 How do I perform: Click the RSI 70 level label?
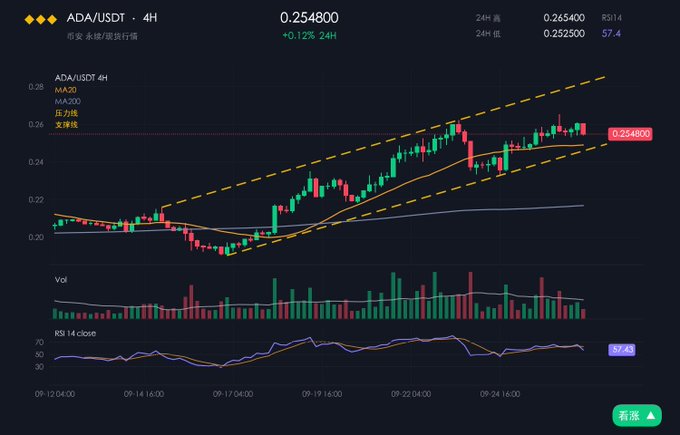coord(39,343)
